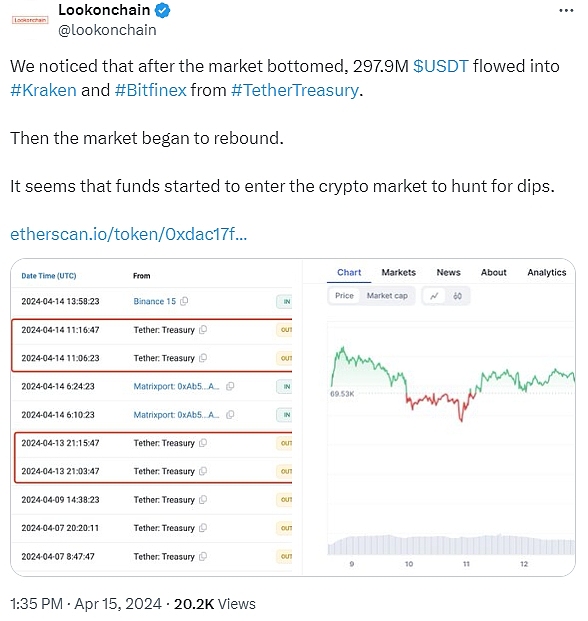Copy the Binance 15 address icon
588x621 pixels.
(184, 301)
